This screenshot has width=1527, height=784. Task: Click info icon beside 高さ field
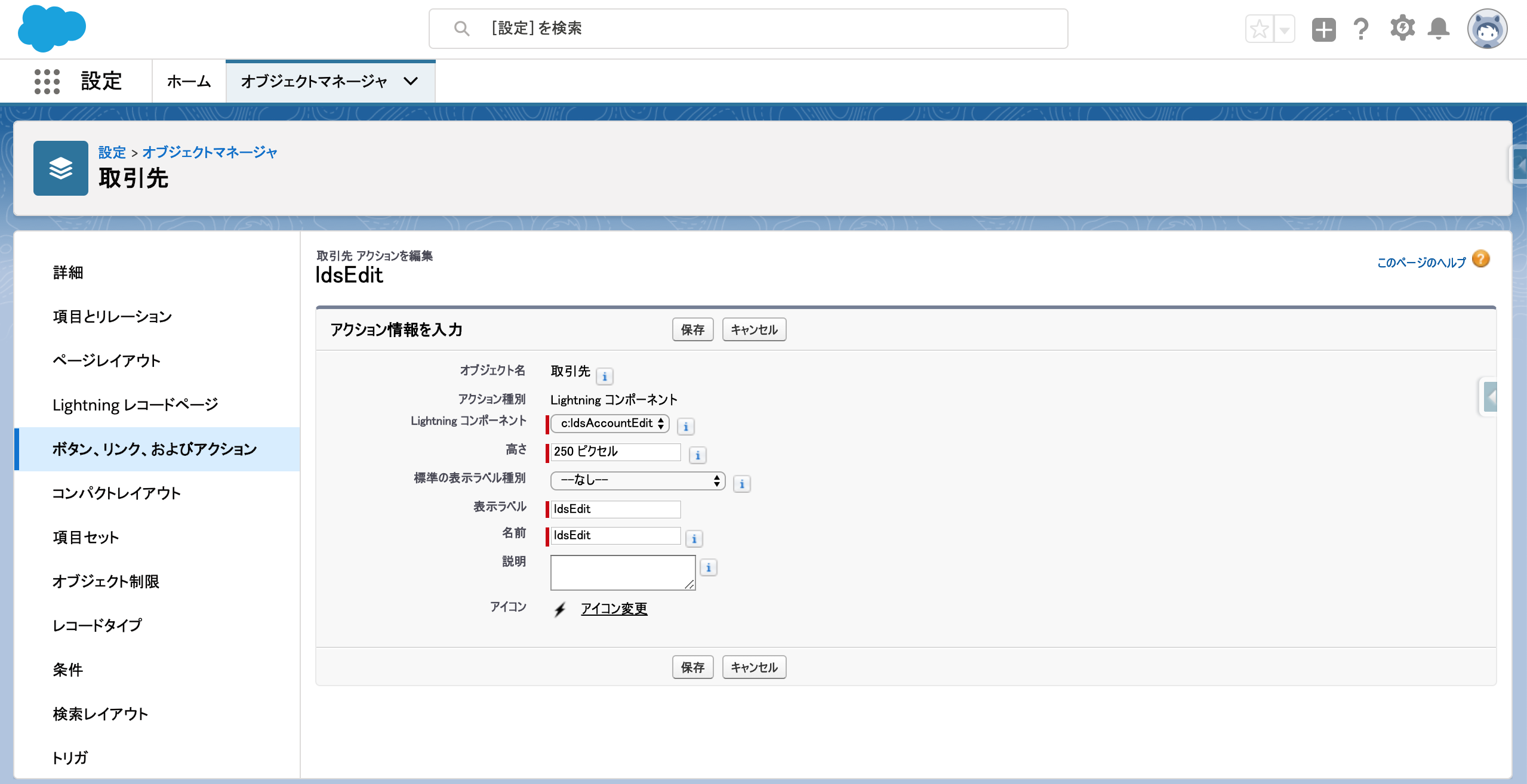(698, 455)
